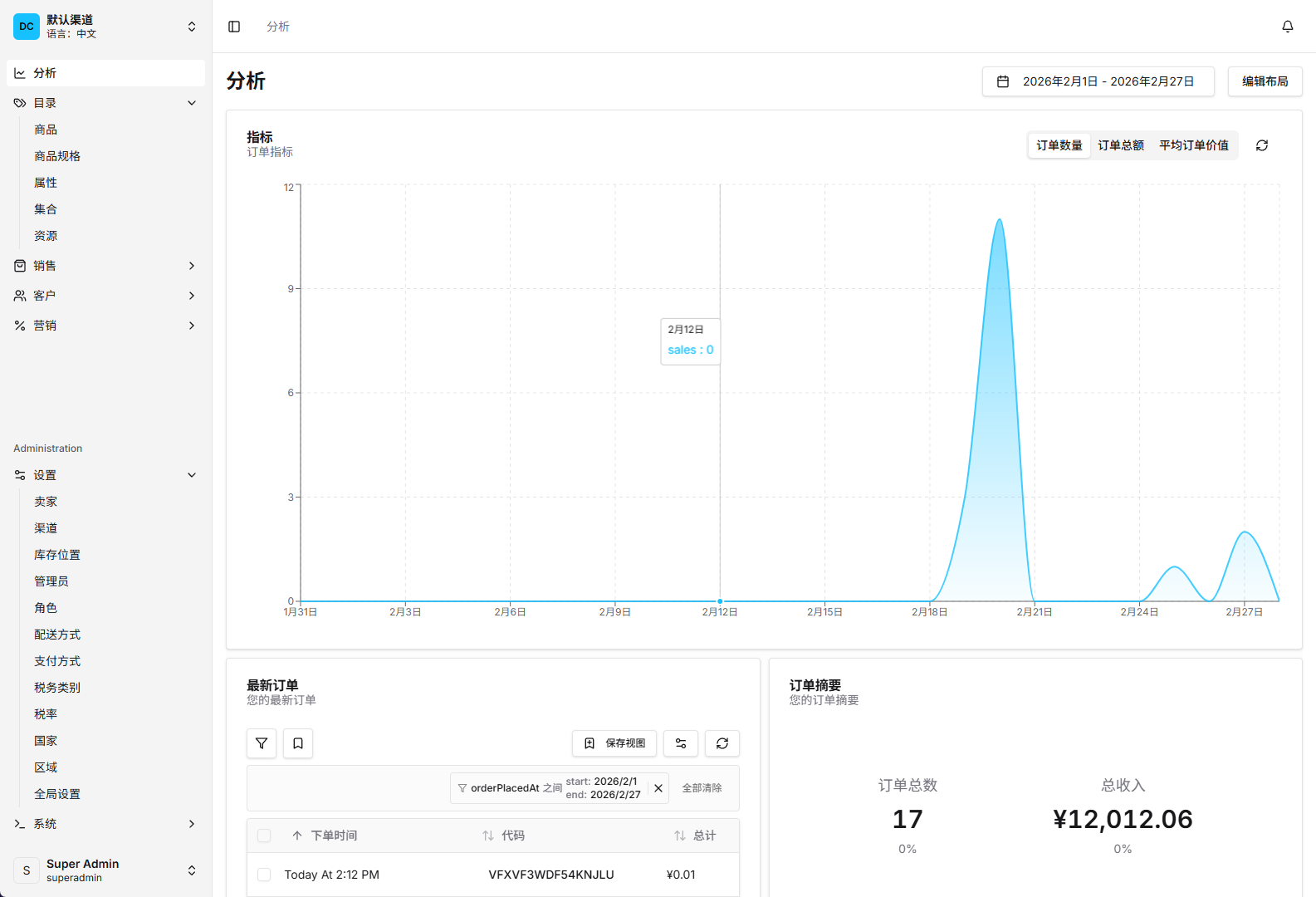Viewport: 1316px width, 897px height.
Task: Refresh the order metrics chart
Action: (1261, 145)
